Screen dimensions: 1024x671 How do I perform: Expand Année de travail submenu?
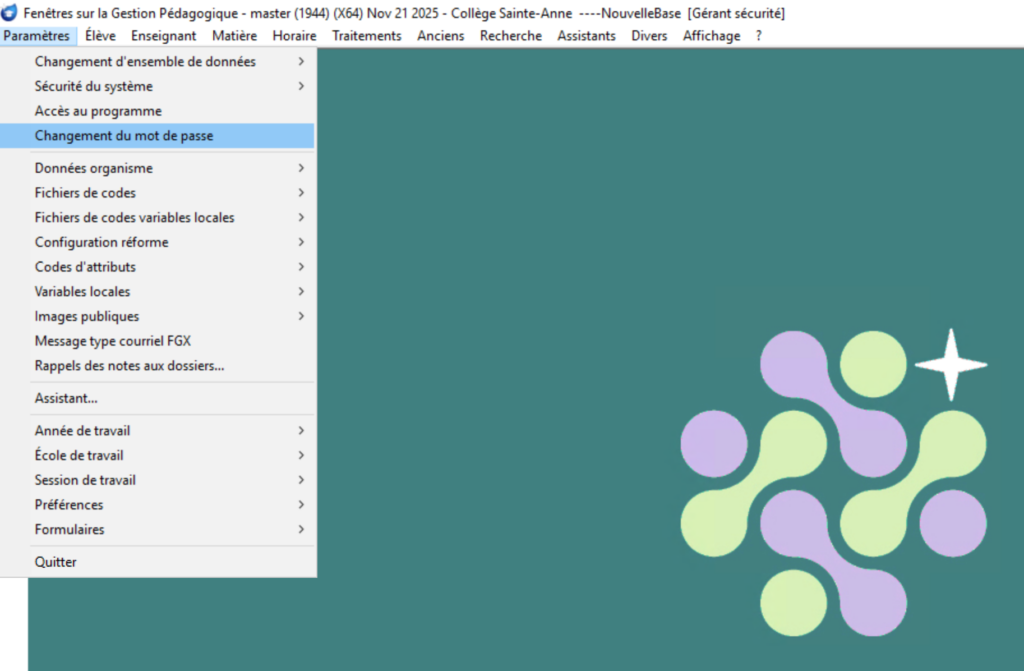pyautogui.click(x=82, y=431)
